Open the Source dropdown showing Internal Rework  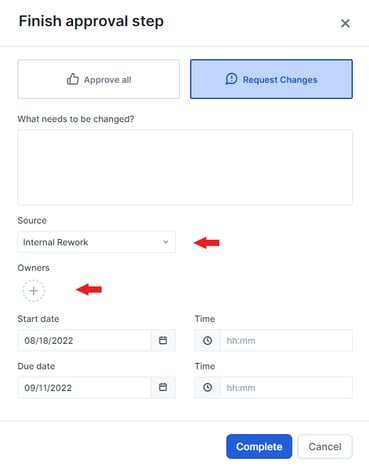pos(97,242)
